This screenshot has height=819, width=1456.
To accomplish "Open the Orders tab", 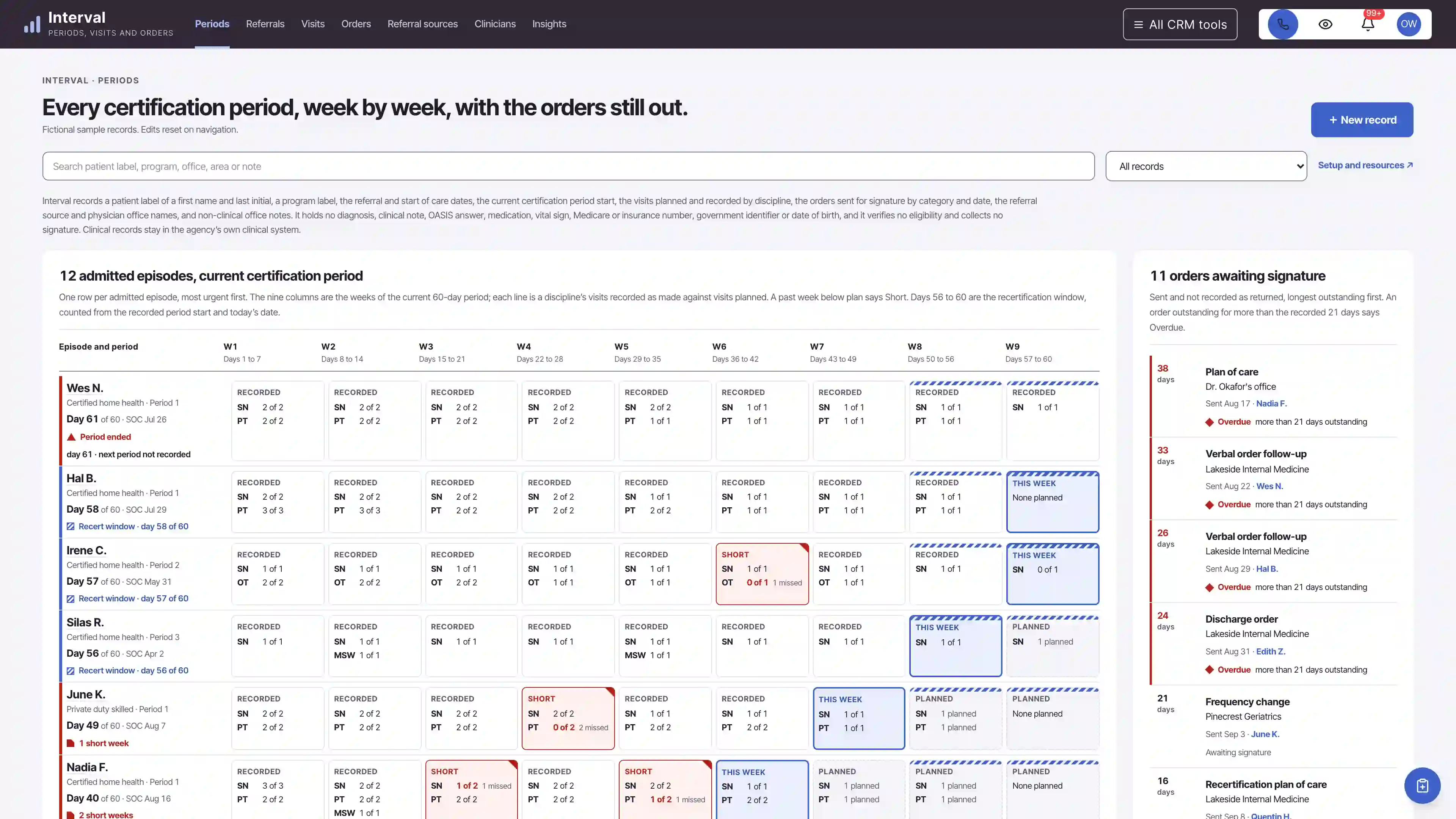I will coord(356,24).
